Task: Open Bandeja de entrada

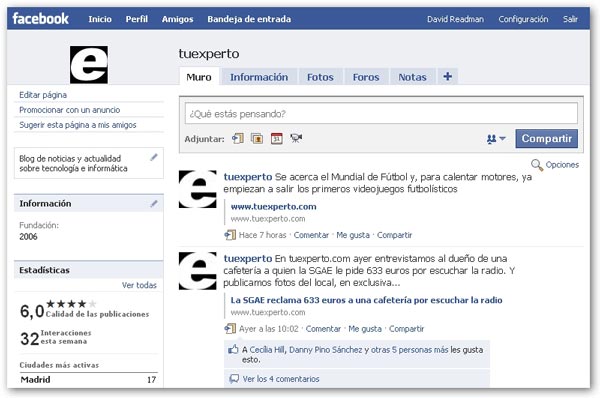Action: [x=249, y=19]
